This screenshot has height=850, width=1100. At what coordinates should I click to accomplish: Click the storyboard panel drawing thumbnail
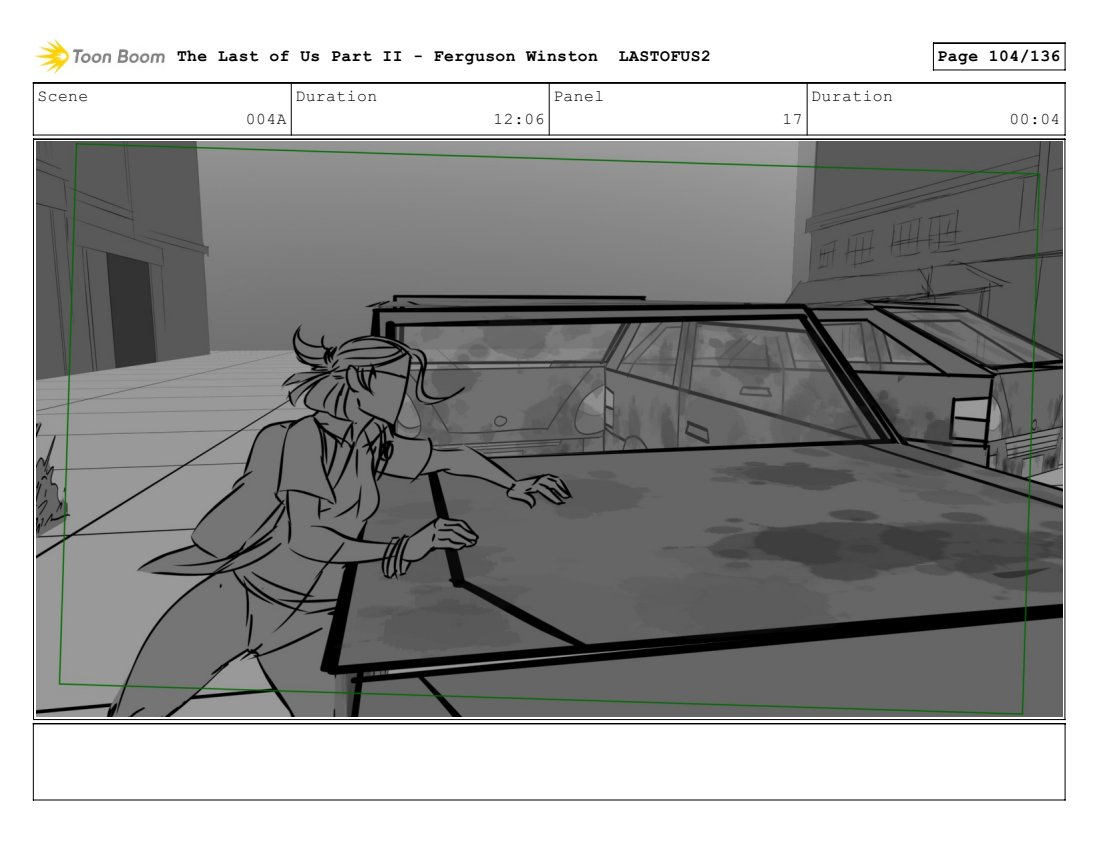tap(549, 429)
